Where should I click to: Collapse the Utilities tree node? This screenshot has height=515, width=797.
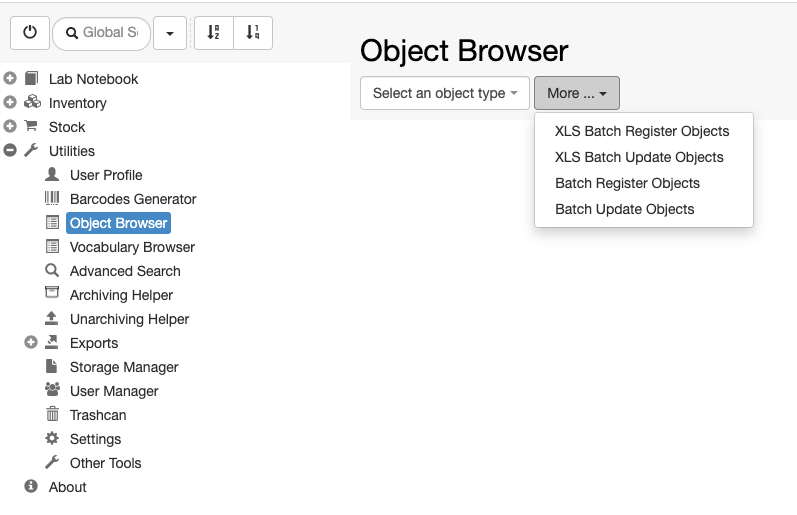(x=10, y=150)
